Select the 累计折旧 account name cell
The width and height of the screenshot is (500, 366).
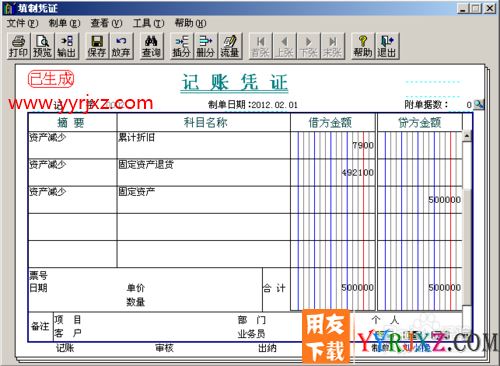(204, 145)
